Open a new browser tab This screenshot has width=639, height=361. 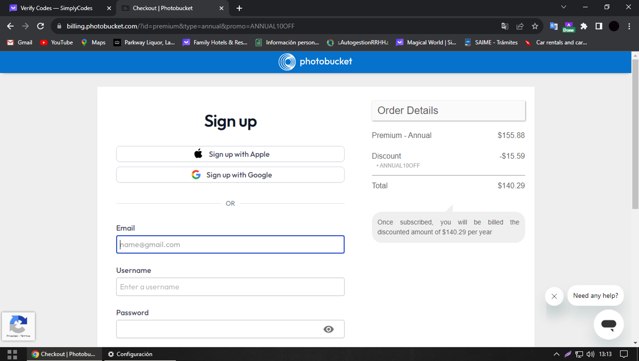pyautogui.click(x=239, y=8)
